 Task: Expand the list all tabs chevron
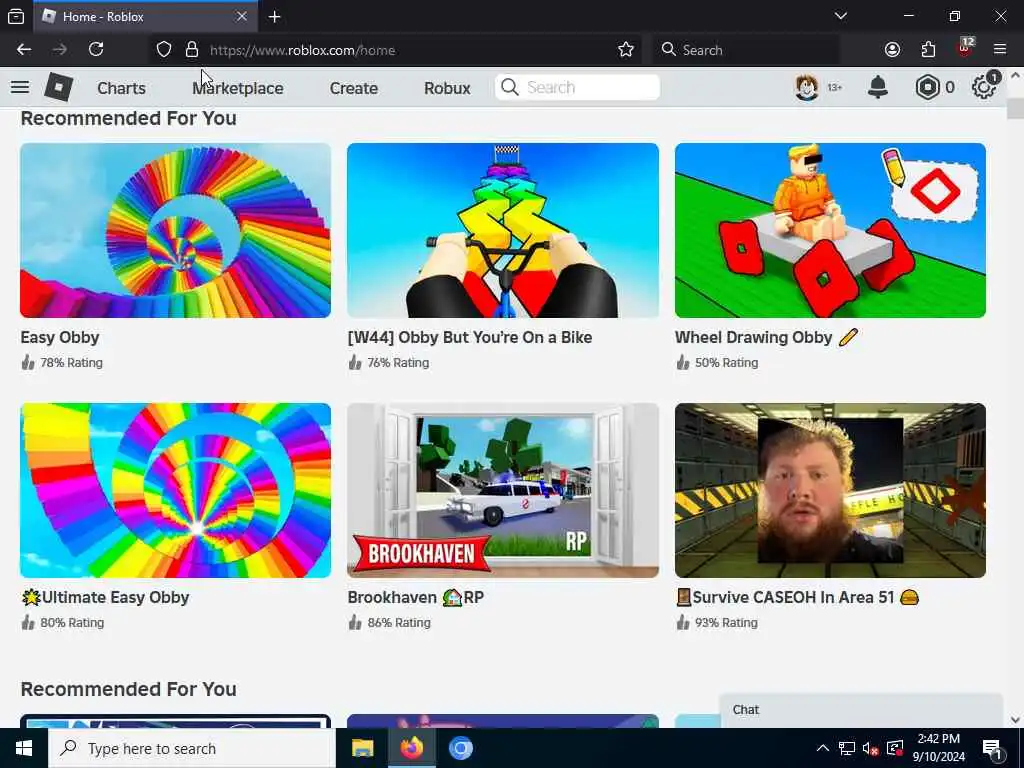pyautogui.click(x=840, y=16)
